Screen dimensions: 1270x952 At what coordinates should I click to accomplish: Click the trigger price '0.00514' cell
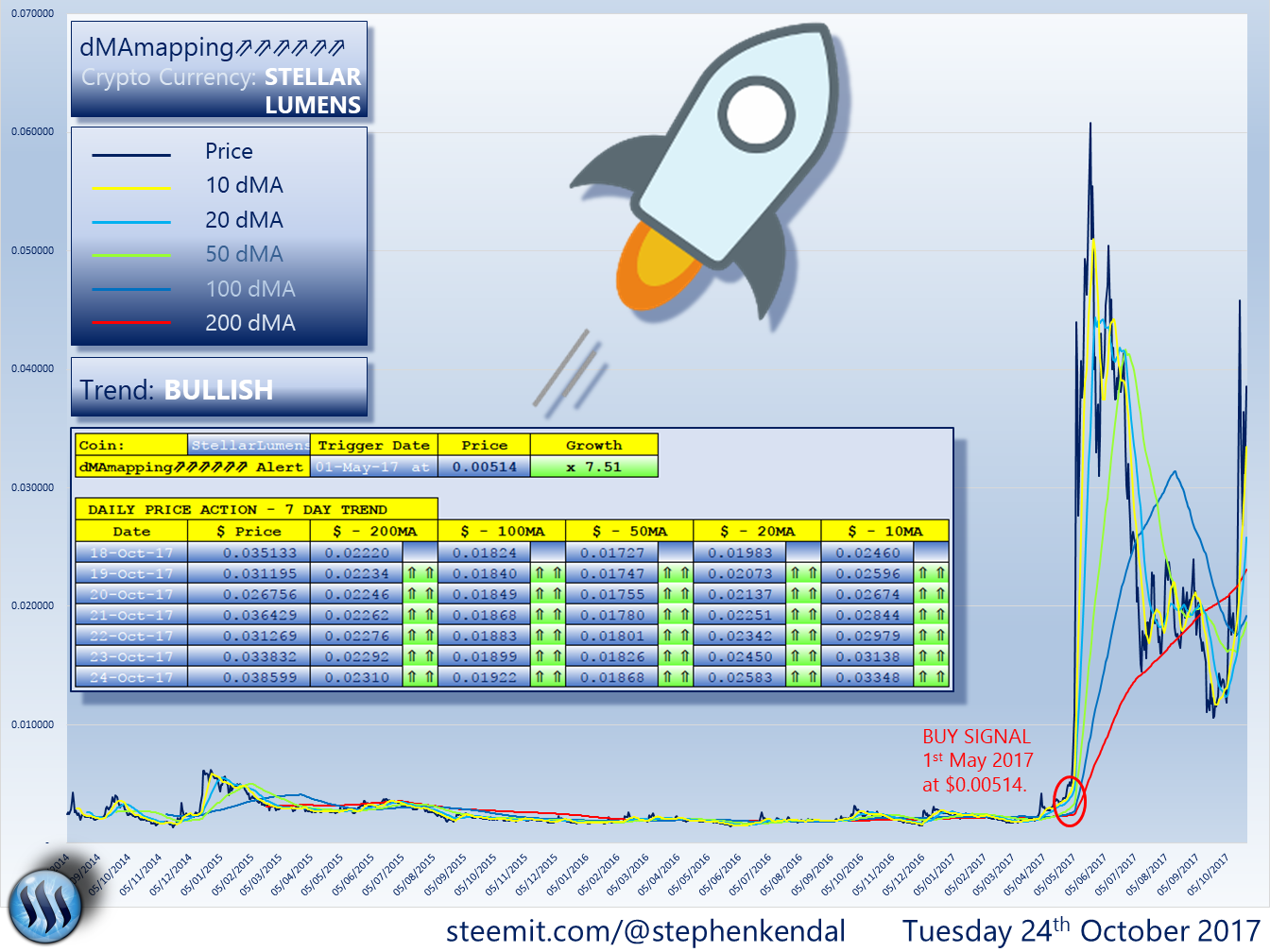coord(485,467)
